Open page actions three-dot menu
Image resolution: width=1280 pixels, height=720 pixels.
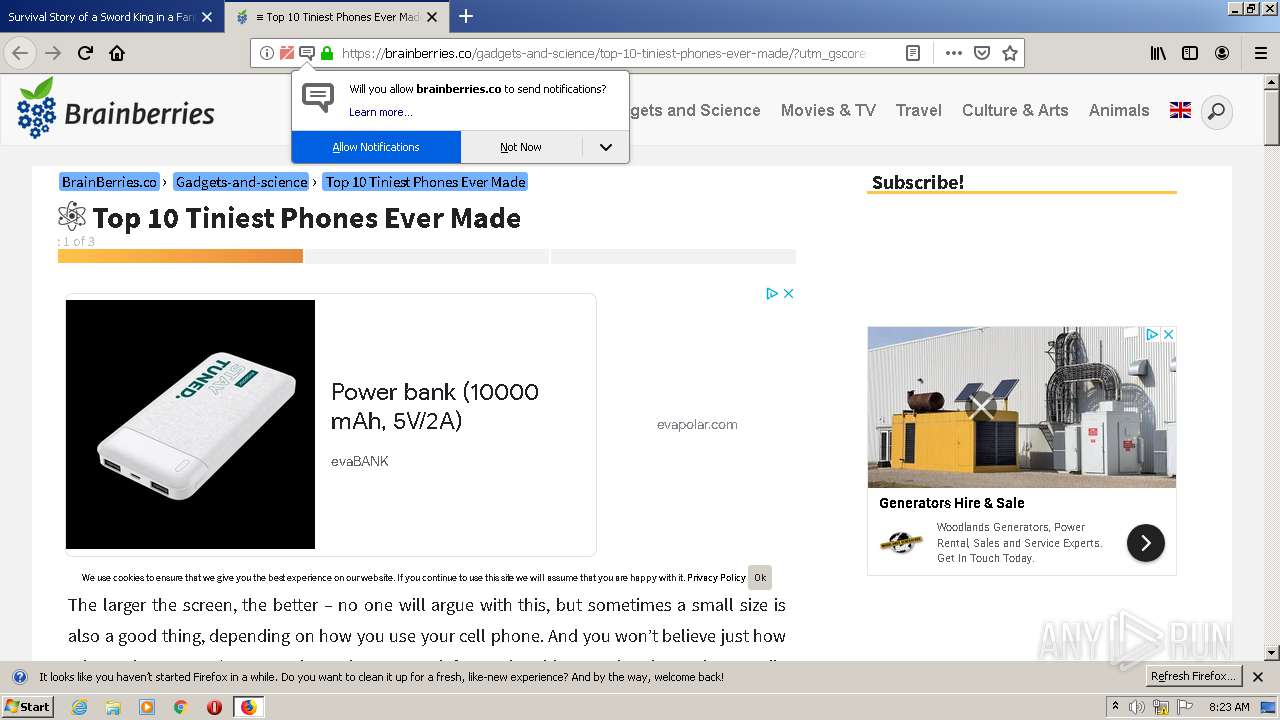tap(954, 53)
